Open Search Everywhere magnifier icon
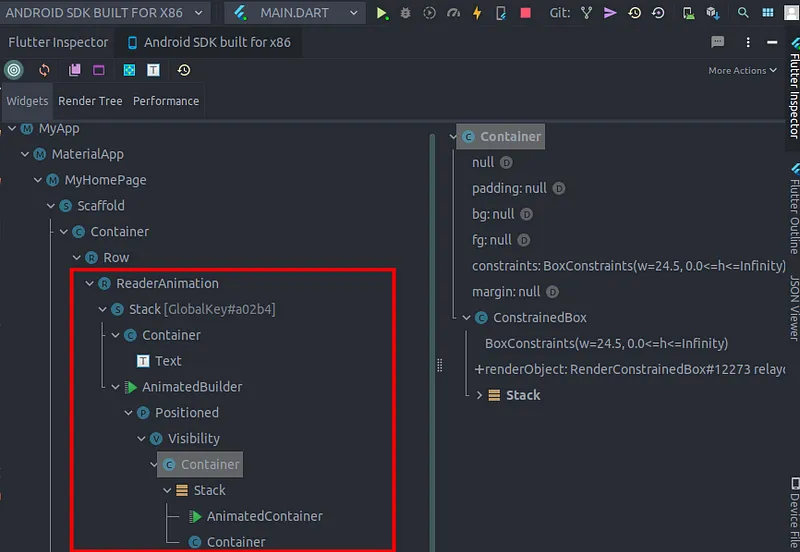The width and height of the screenshot is (800, 552). [x=743, y=13]
